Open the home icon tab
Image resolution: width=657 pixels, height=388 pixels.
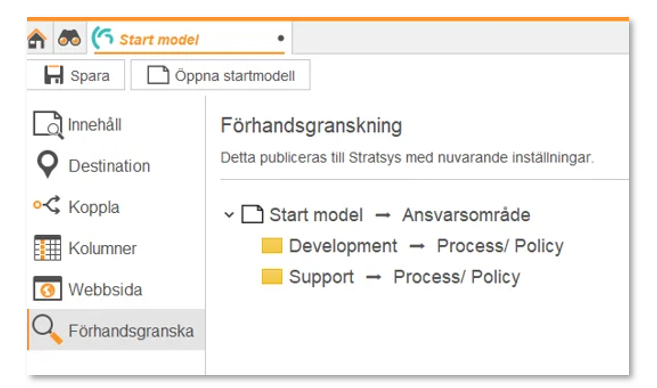(x=37, y=39)
